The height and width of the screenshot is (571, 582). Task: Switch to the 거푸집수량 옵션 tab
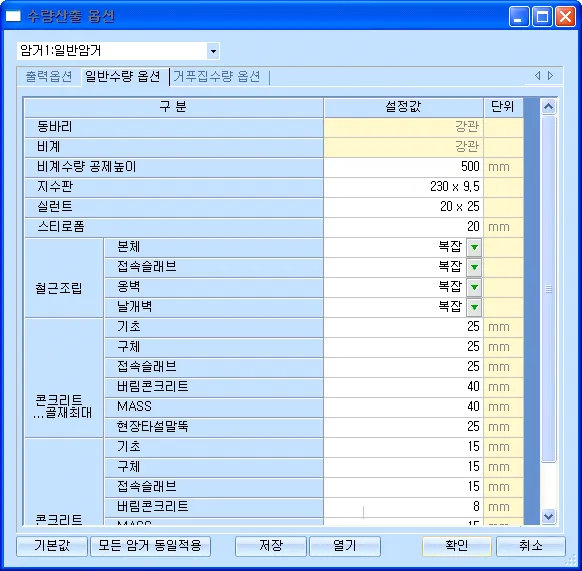217,76
